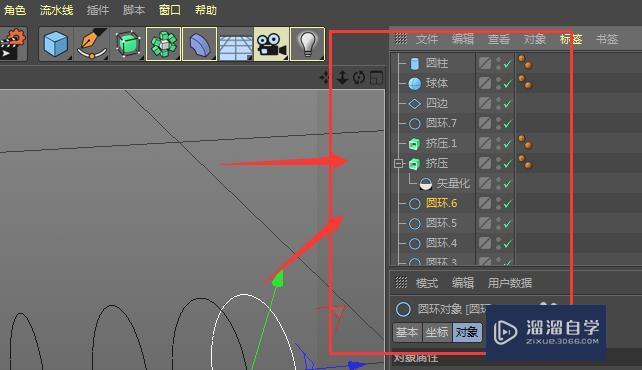The width and height of the screenshot is (642, 370).
Task: Click the Phong tag on 挤压.1
Action: pyautogui.click(x=525, y=142)
